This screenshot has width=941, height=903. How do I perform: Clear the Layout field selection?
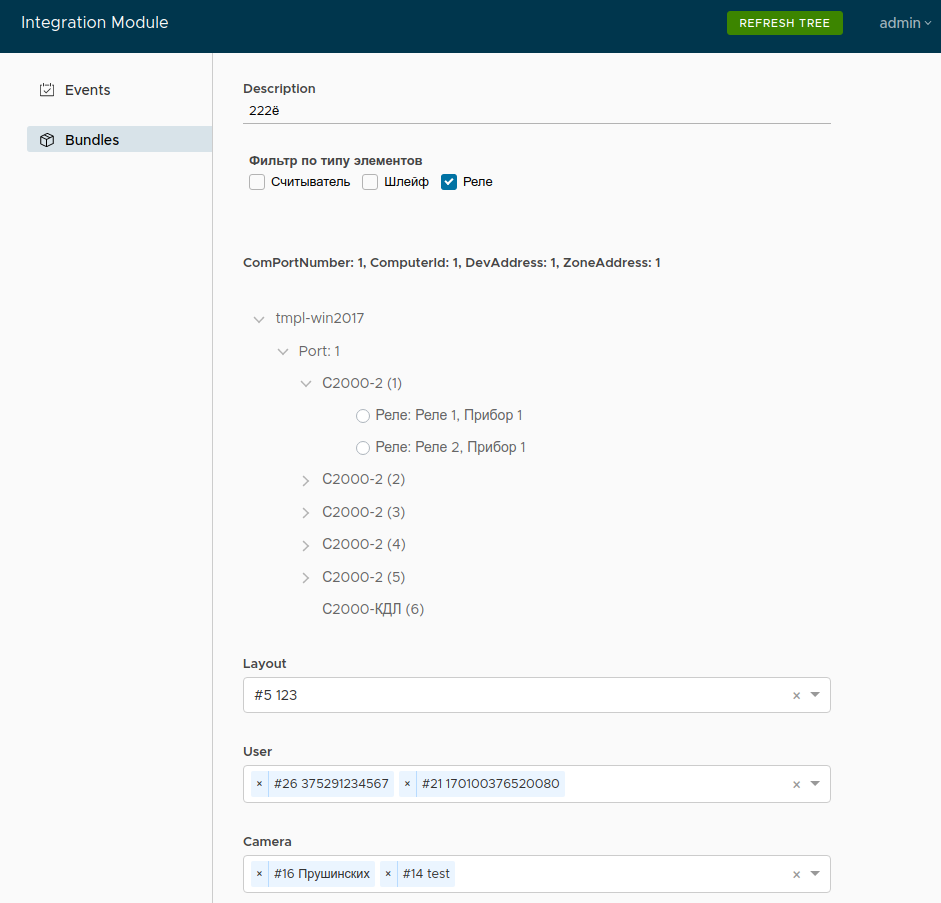[x=796, y=696]
